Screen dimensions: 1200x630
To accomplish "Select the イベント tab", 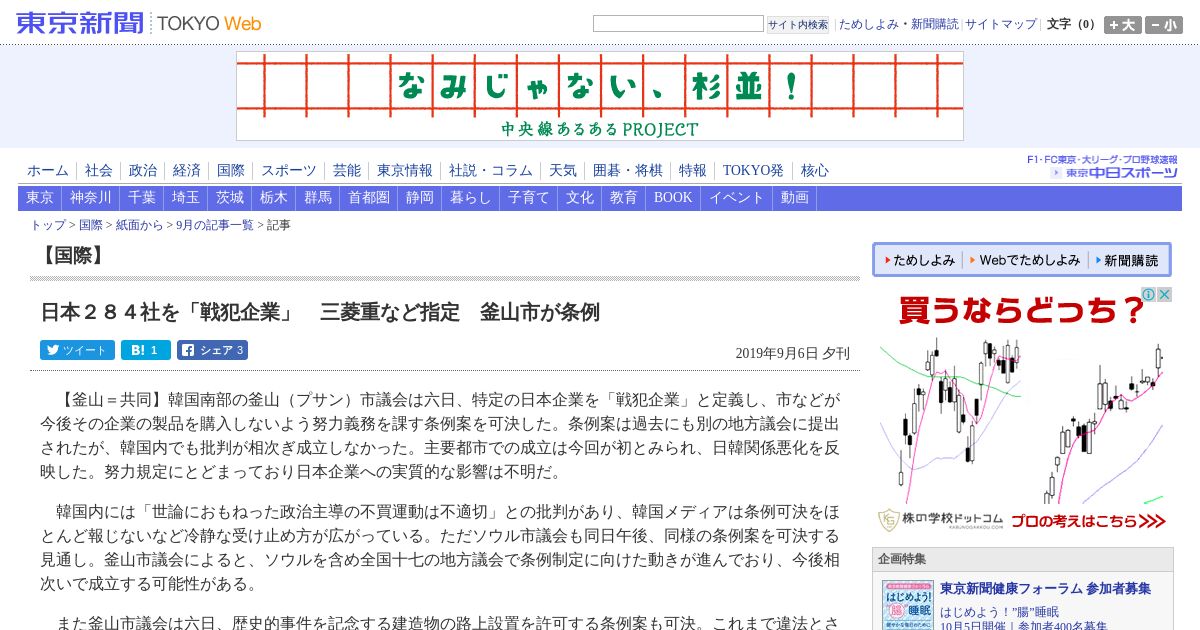I will click(737, 198).
